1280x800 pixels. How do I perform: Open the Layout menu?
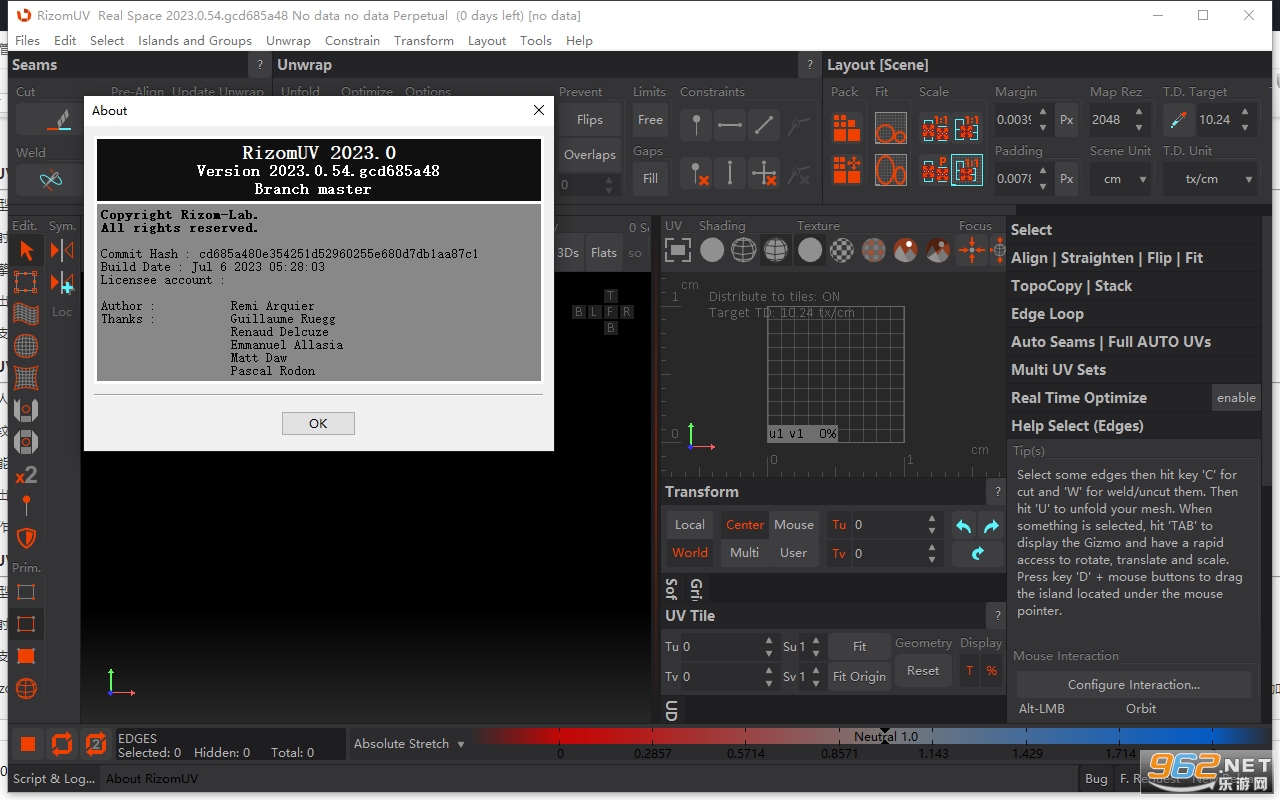(487, 41)
